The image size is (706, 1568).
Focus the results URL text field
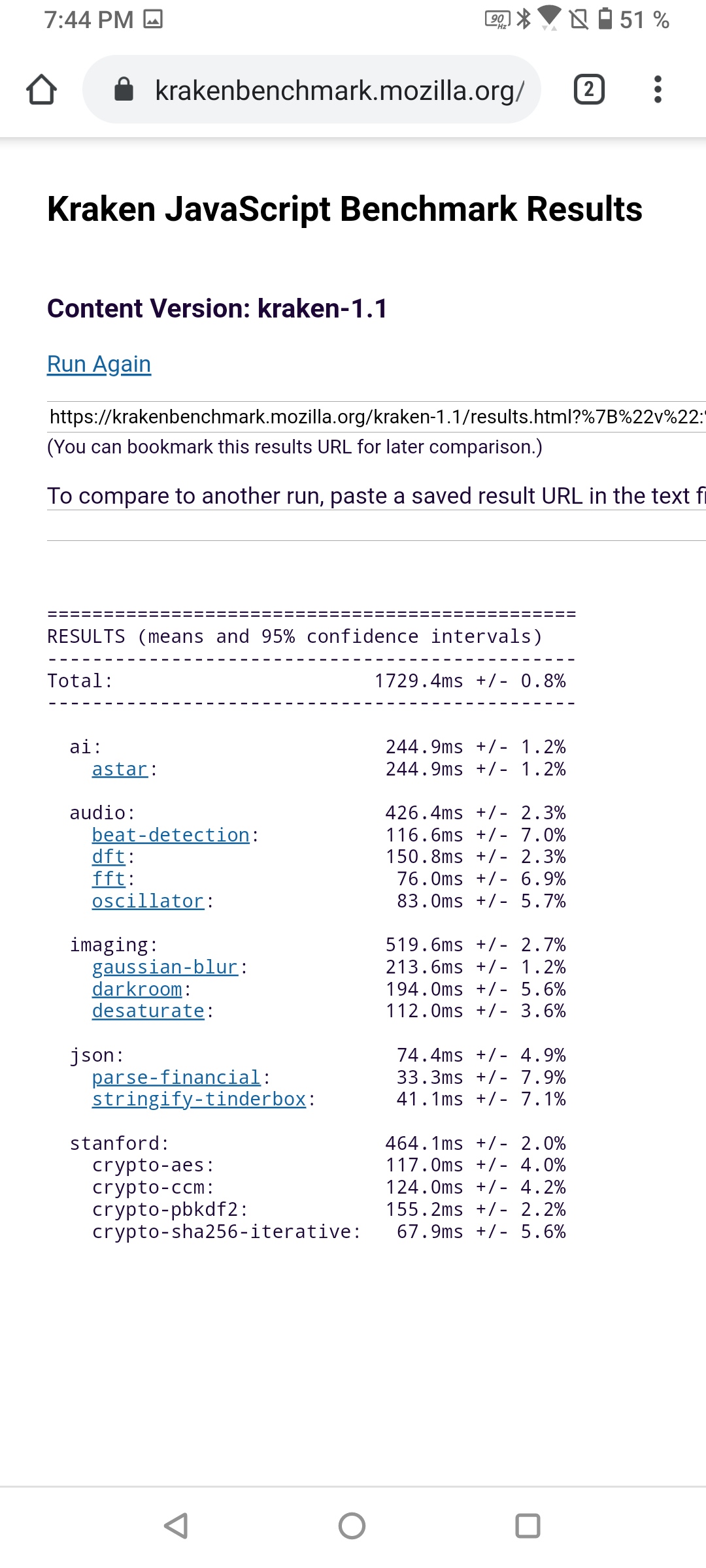[377, 417]
